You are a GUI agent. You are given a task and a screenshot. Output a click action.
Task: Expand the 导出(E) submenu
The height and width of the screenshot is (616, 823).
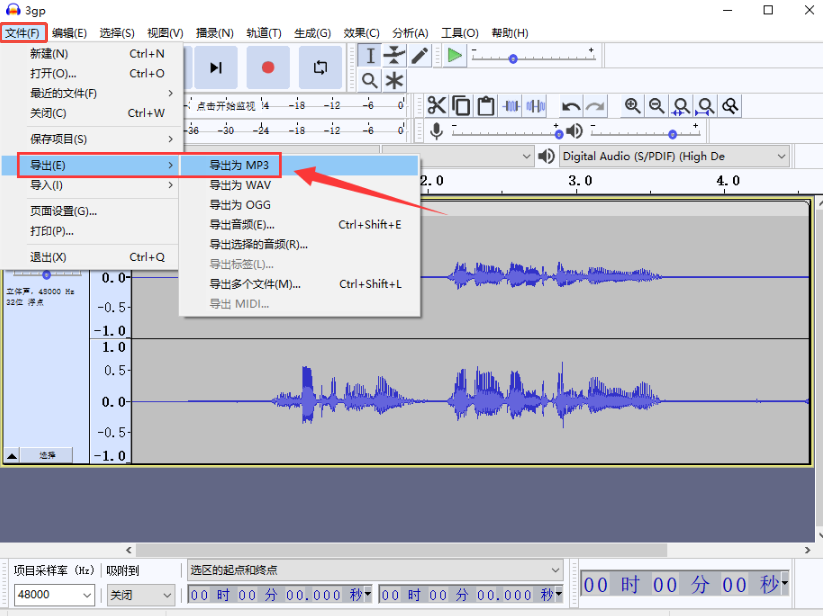coord(92,165)
